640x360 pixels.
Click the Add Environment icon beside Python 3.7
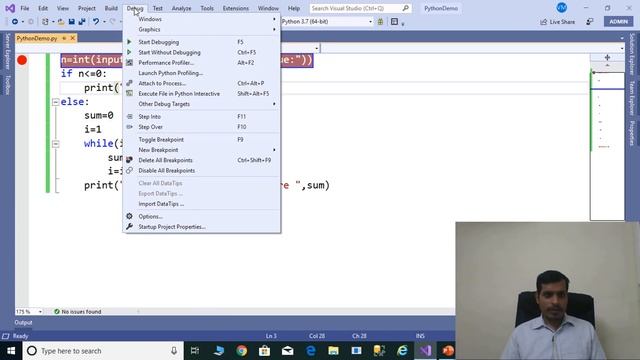pyautogui.click(x=380, y=22)
